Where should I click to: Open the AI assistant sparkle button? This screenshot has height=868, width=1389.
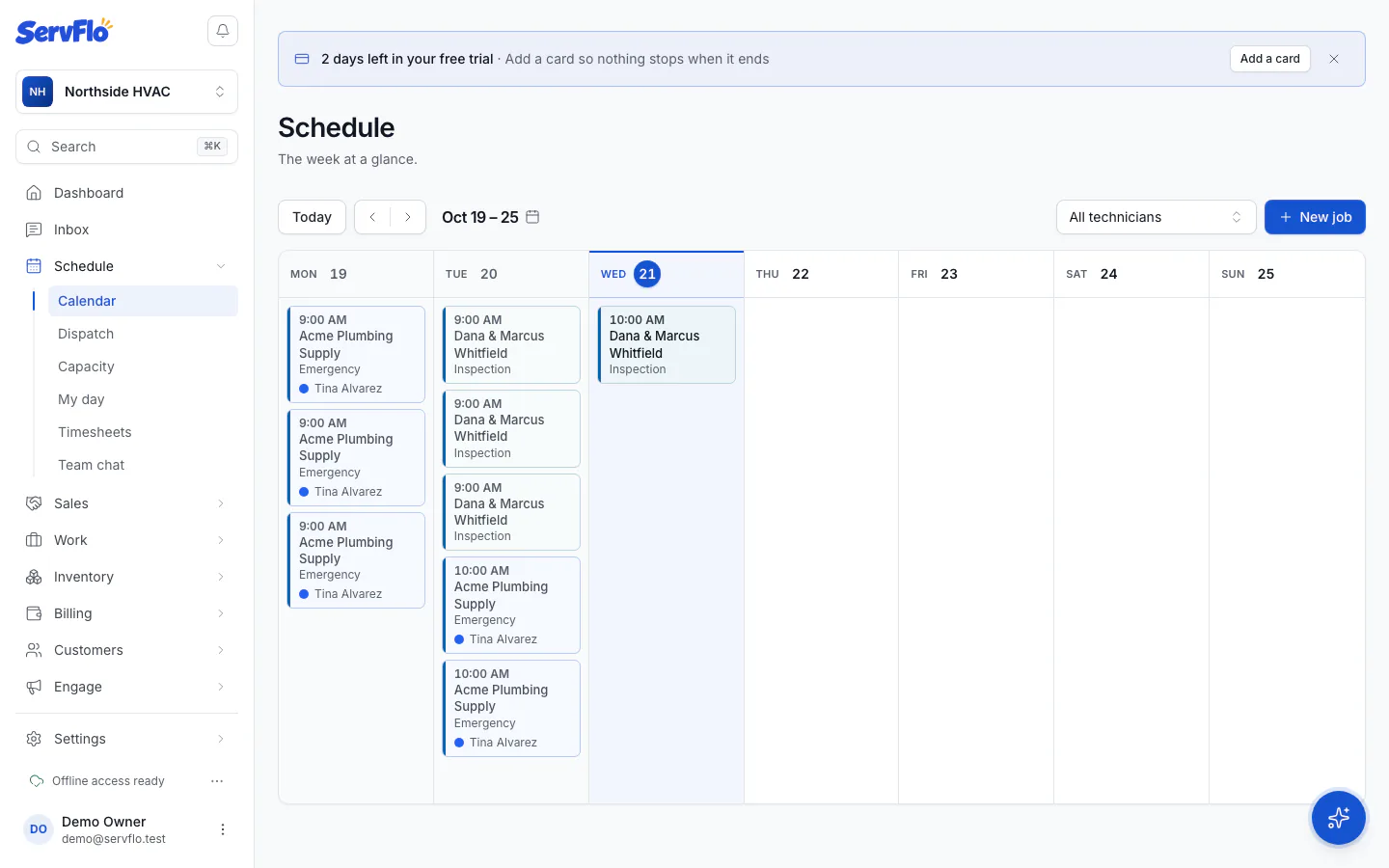coord(1338,818)
